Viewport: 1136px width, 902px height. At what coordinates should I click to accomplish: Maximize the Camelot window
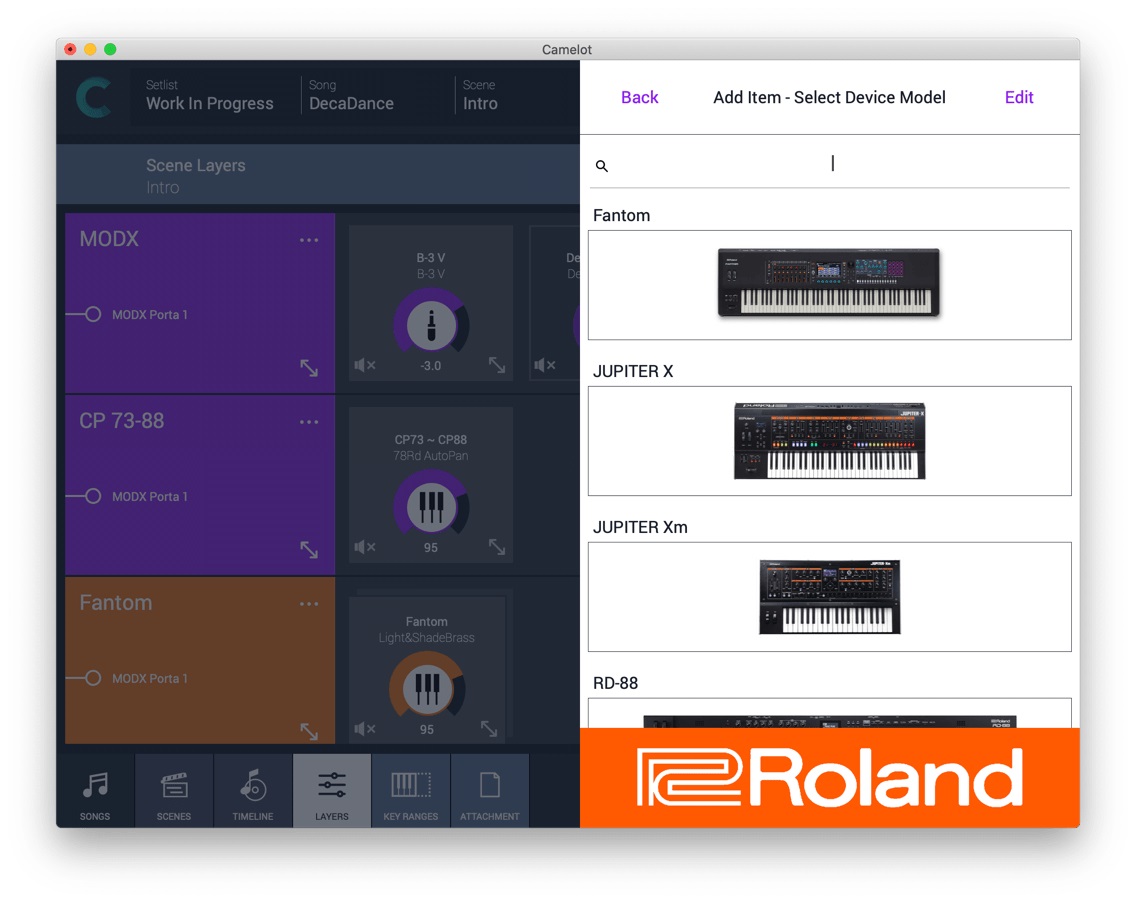[x=110, y=49]
